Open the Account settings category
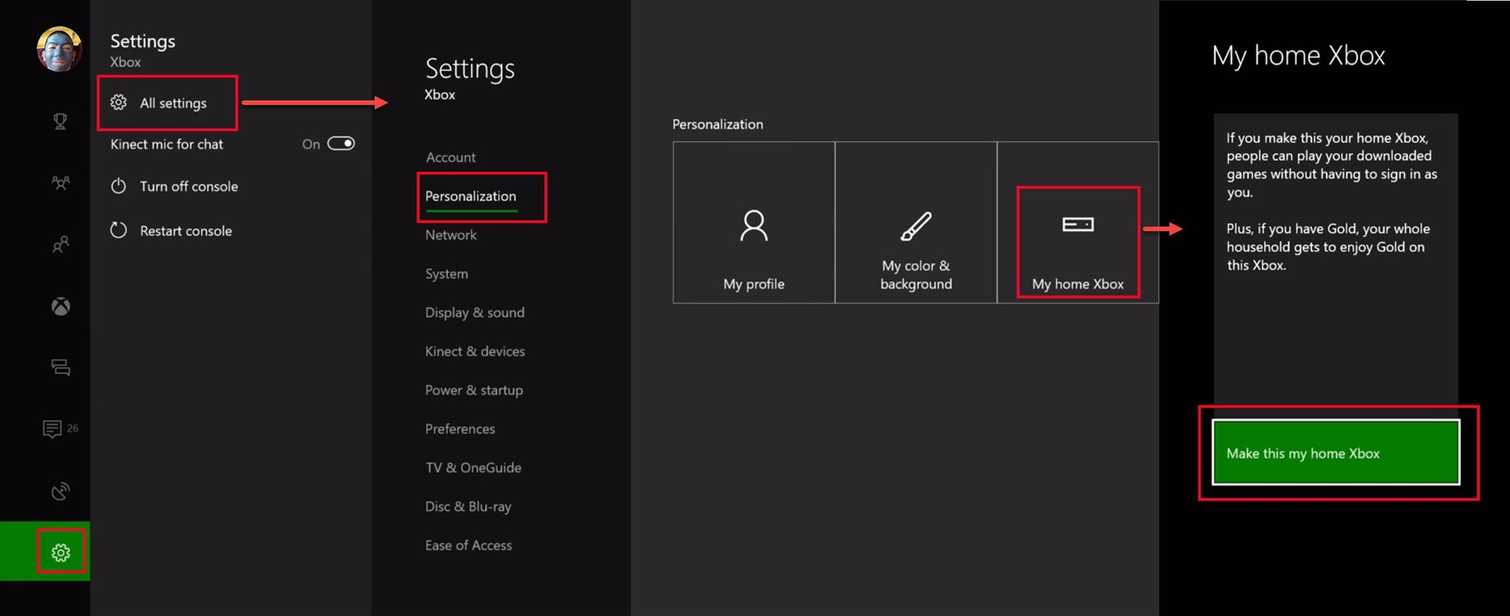The width and height of the screenshot is (1510, 616). pyautogui.click(x=451, y=157)
